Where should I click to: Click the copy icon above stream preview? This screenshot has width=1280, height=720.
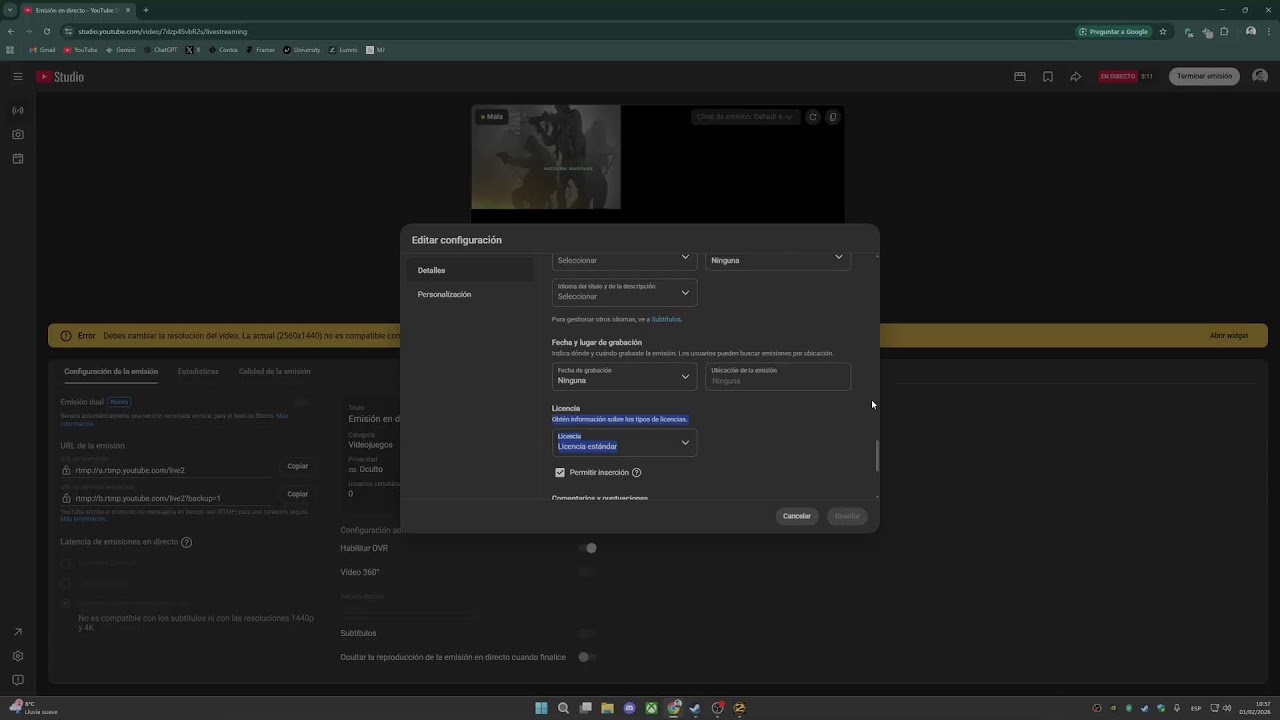tap(833, 117)
